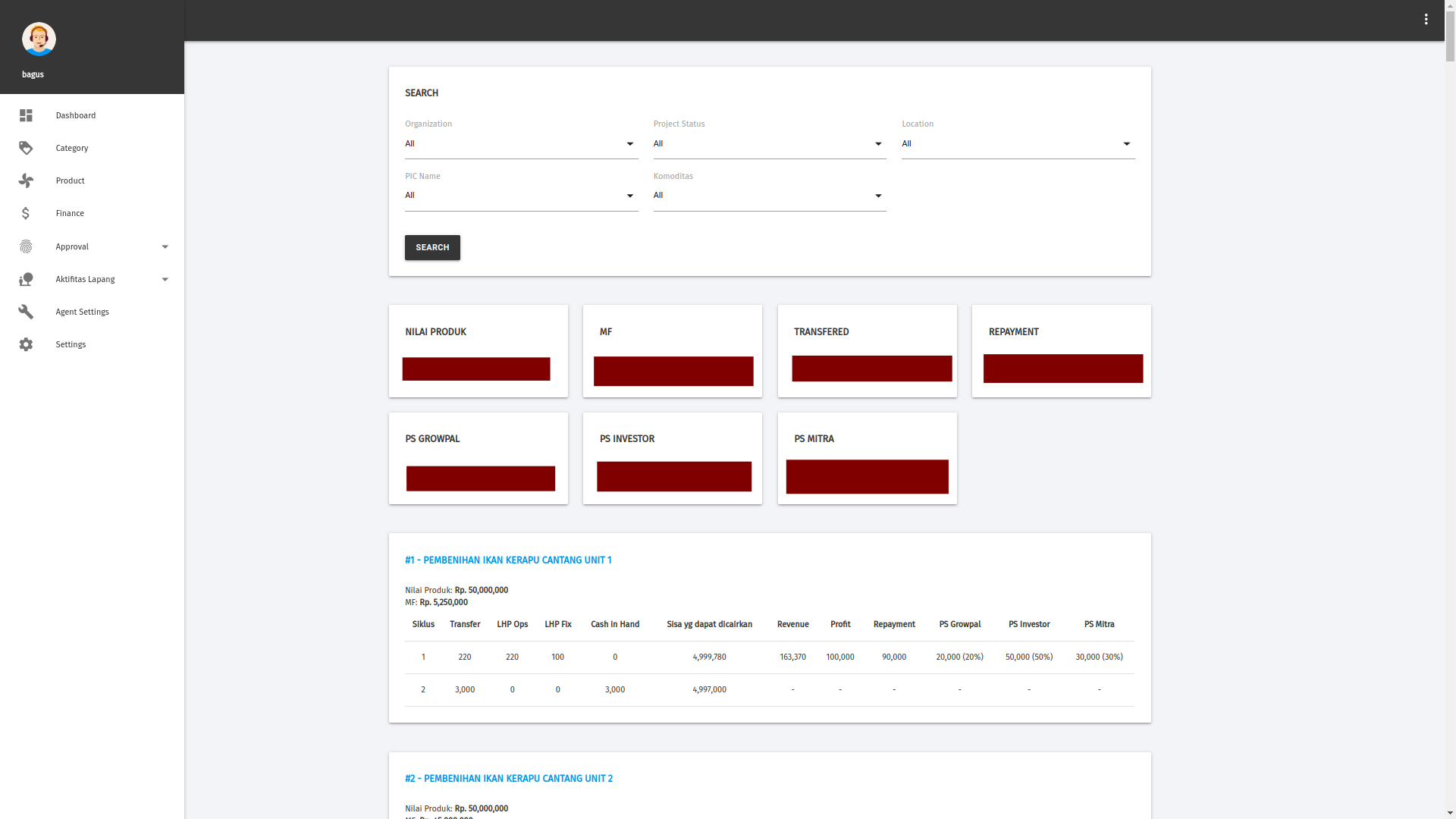The image size is (1456, 819).
Task: Click the bagus user avatar
Action: coord(39,39)
